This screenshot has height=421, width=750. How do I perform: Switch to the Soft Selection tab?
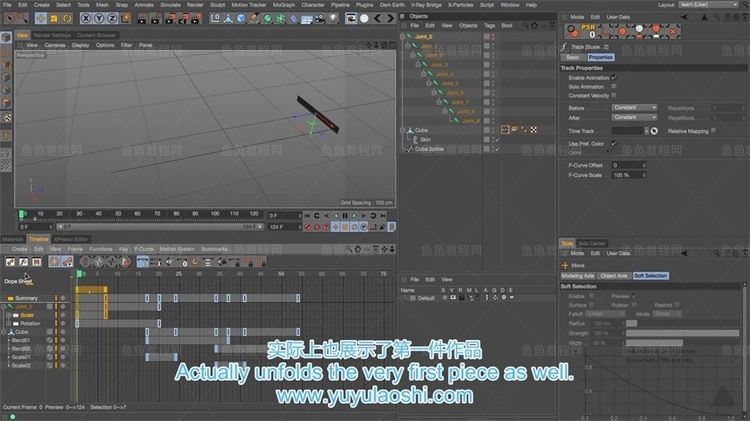pyautogui.click(x=650, y=275)
